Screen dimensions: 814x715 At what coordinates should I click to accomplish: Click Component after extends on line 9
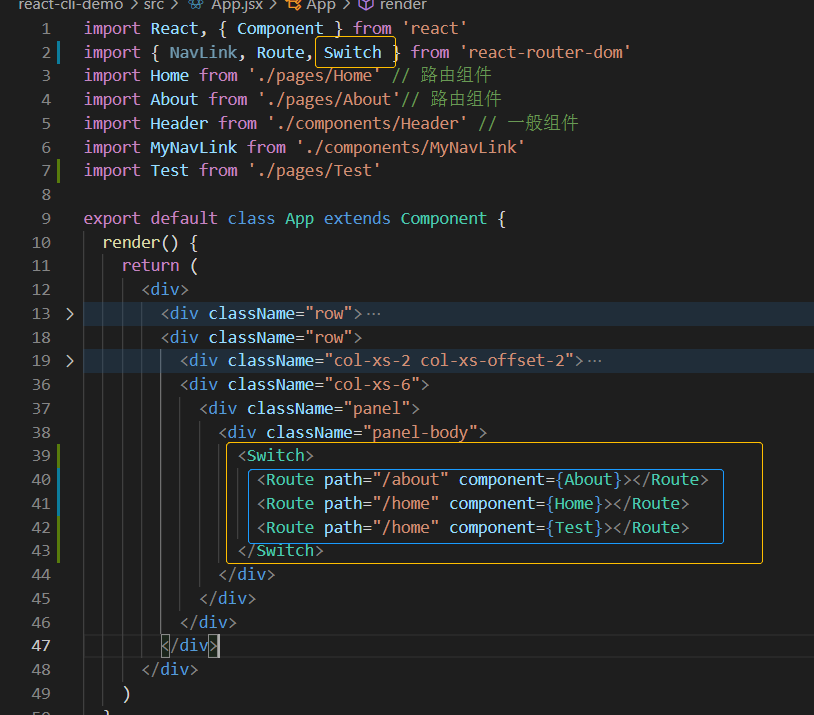pos(443,219)
